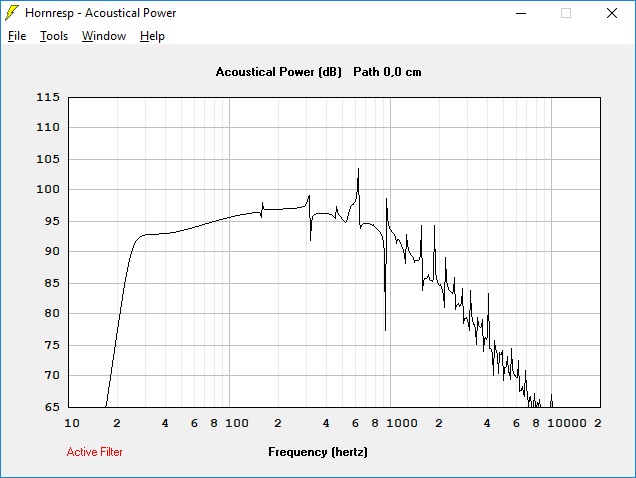This screenshot has height=478, width=636.
Task: Open the Tools menu
Action: (x=54, y=36)
